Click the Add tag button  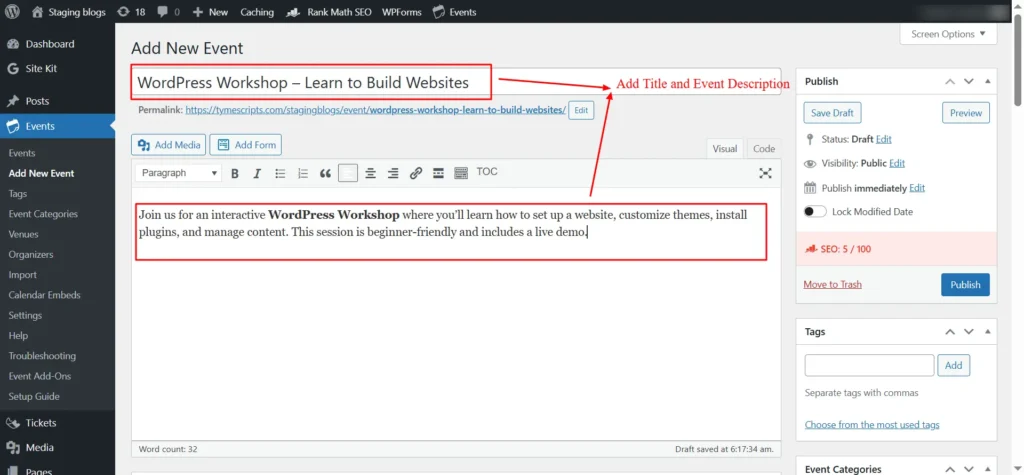(x=953, y=365)
